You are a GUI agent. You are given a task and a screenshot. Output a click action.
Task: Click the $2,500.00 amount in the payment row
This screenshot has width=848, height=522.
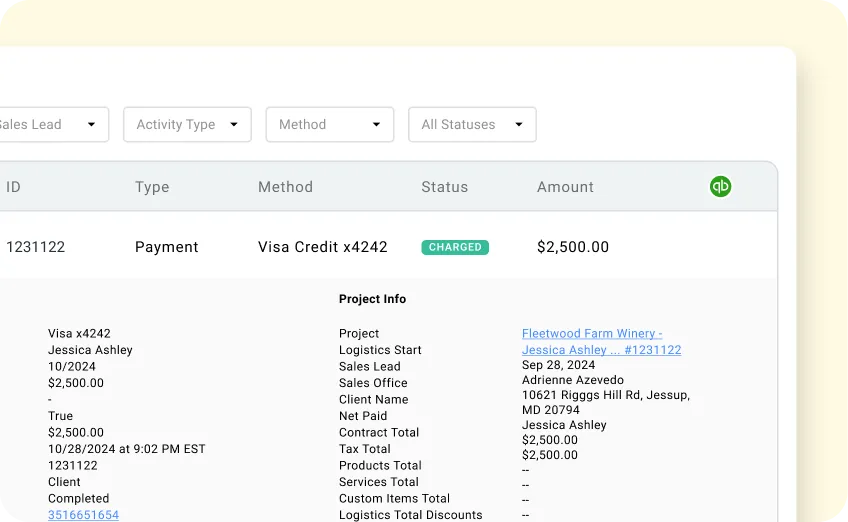click(573, 247)
